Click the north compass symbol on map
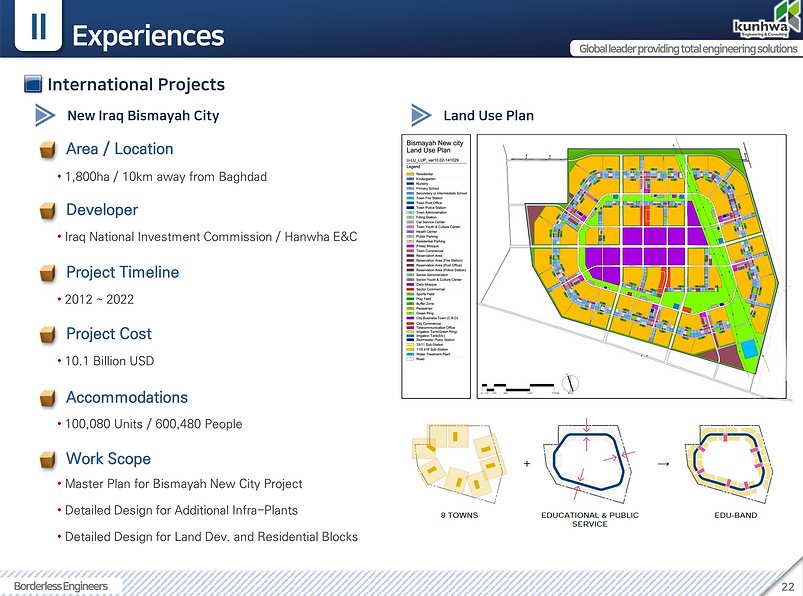This screenshot has width=803, height=596. click(570, 383)
